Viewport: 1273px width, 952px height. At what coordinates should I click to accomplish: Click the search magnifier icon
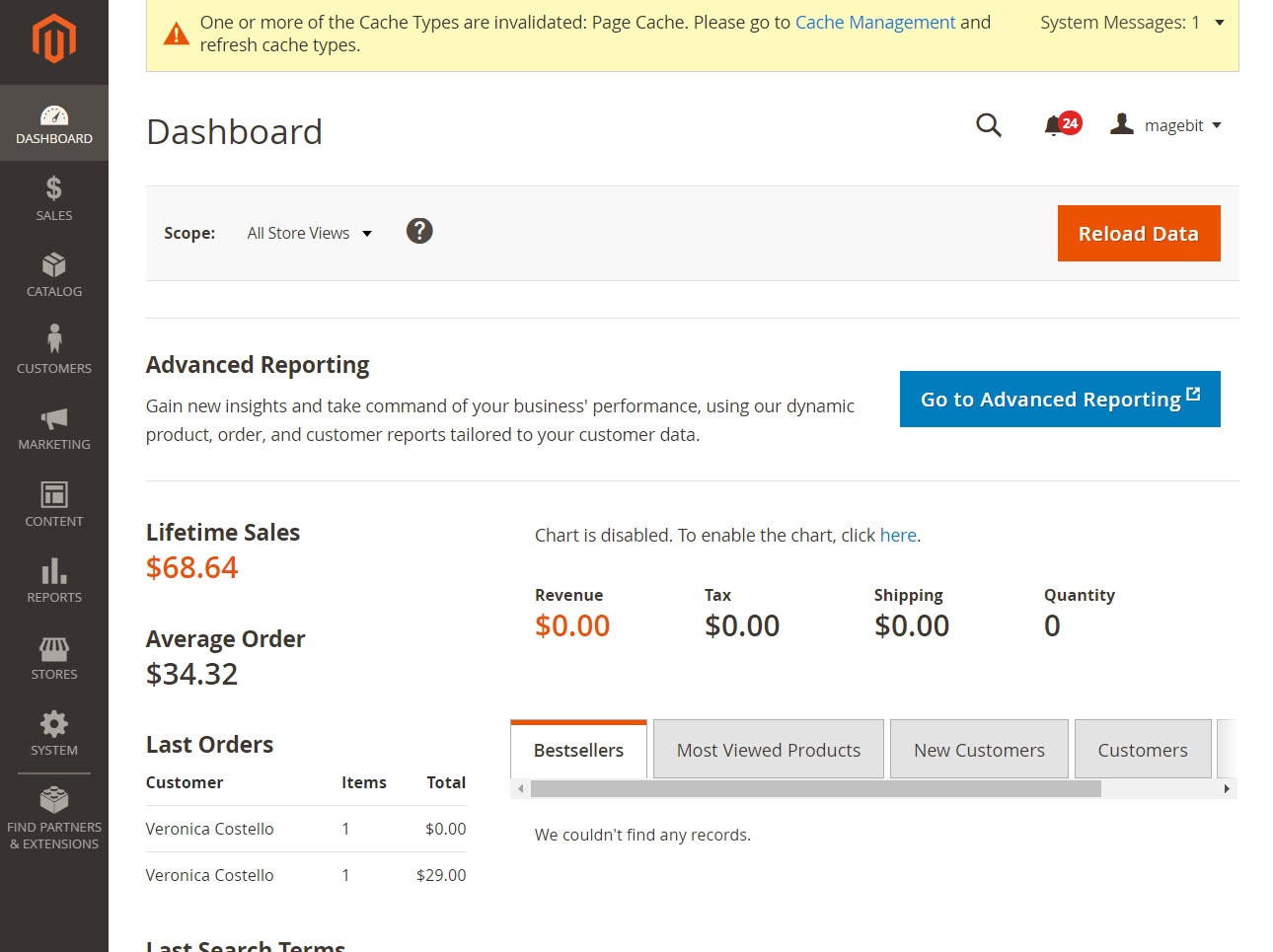tap(989, 125)
